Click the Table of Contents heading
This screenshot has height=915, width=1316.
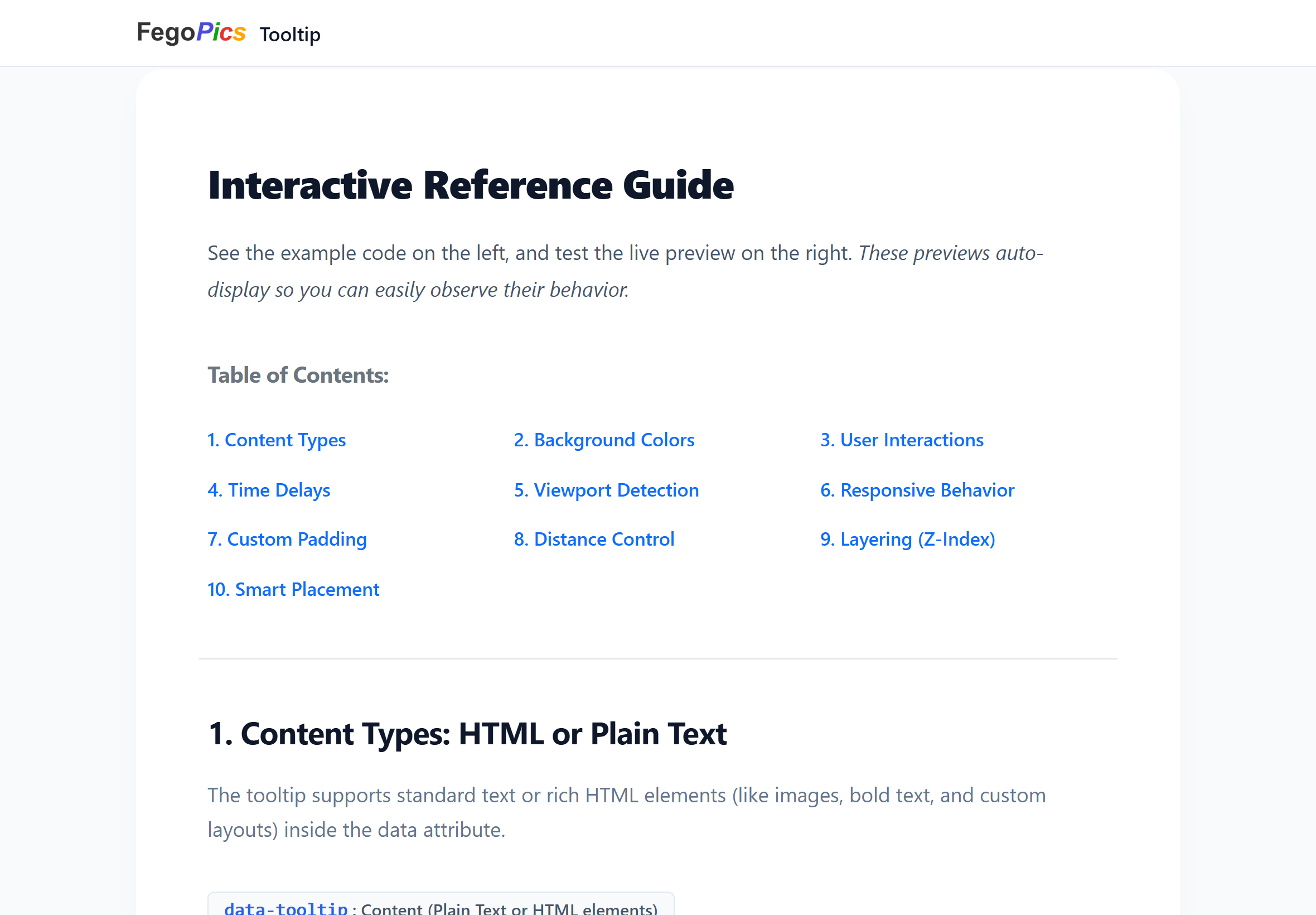[298, 375]
